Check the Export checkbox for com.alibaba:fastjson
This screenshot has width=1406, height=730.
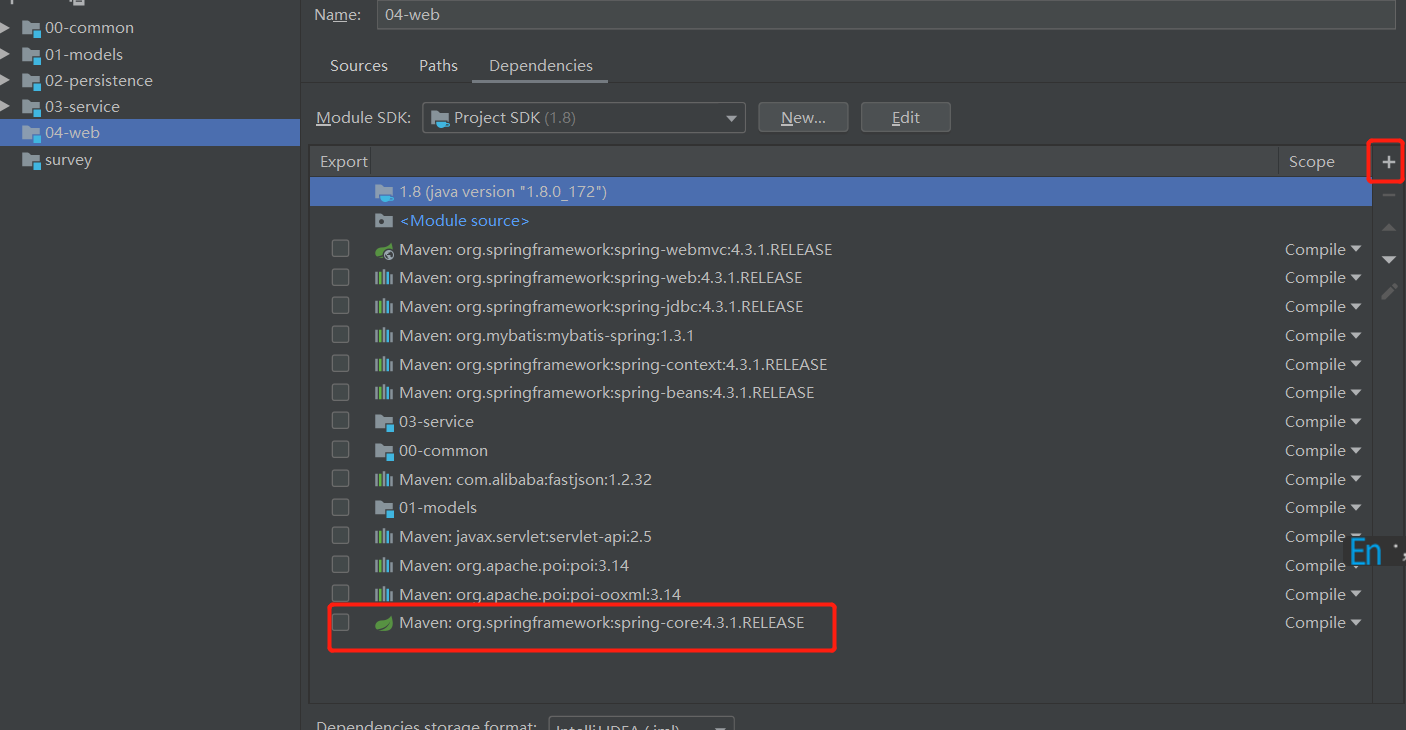340,478
